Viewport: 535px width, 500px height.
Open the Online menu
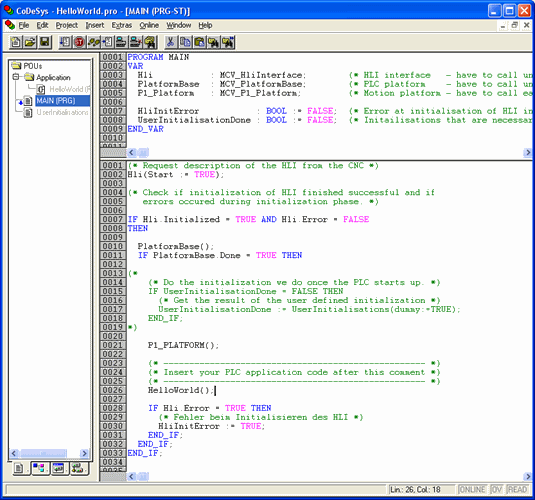coord(149,25)
